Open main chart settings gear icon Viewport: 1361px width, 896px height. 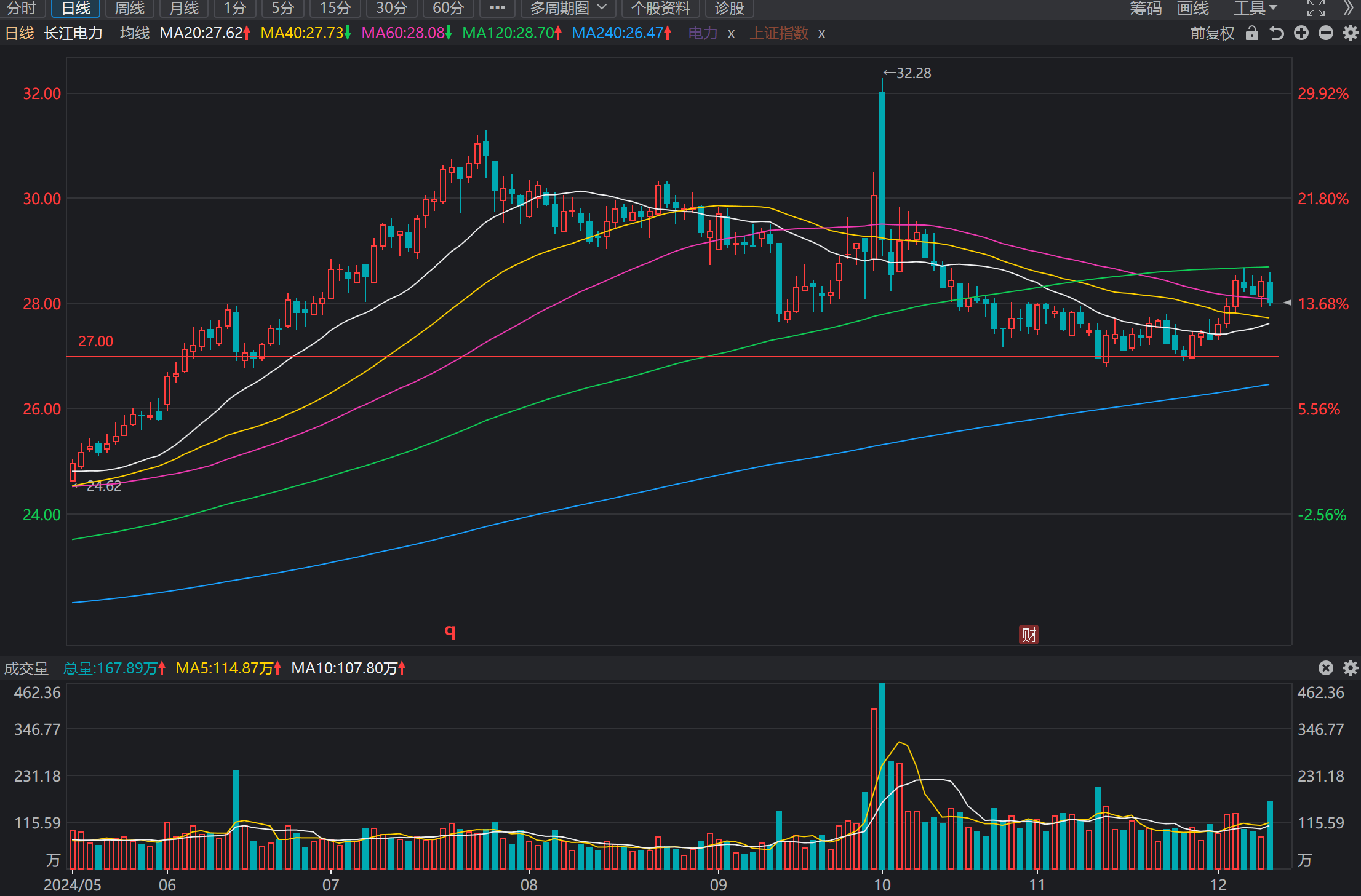pos(1351,33)
